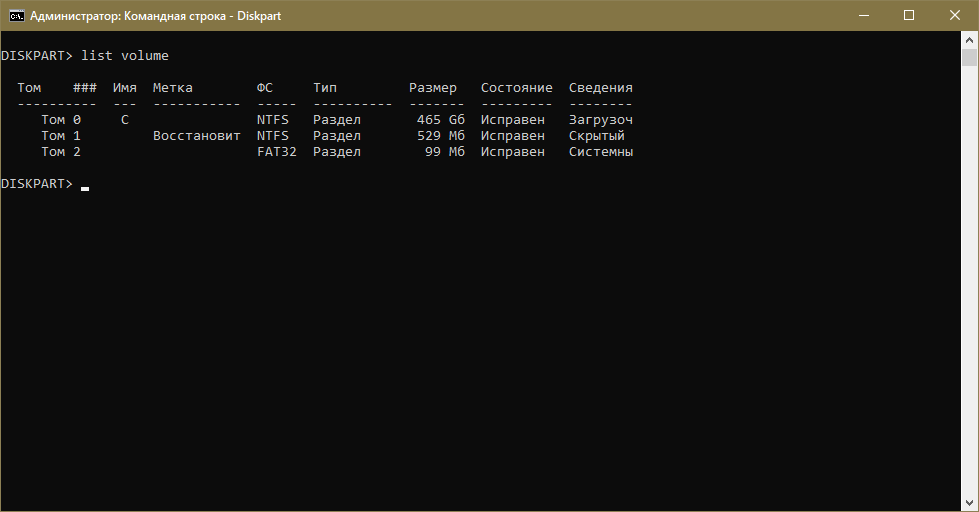The width and height of the screenshot is (979, 512).
Task: Click the Command Prompt system menu icon
Action: [x=17, y=15]
